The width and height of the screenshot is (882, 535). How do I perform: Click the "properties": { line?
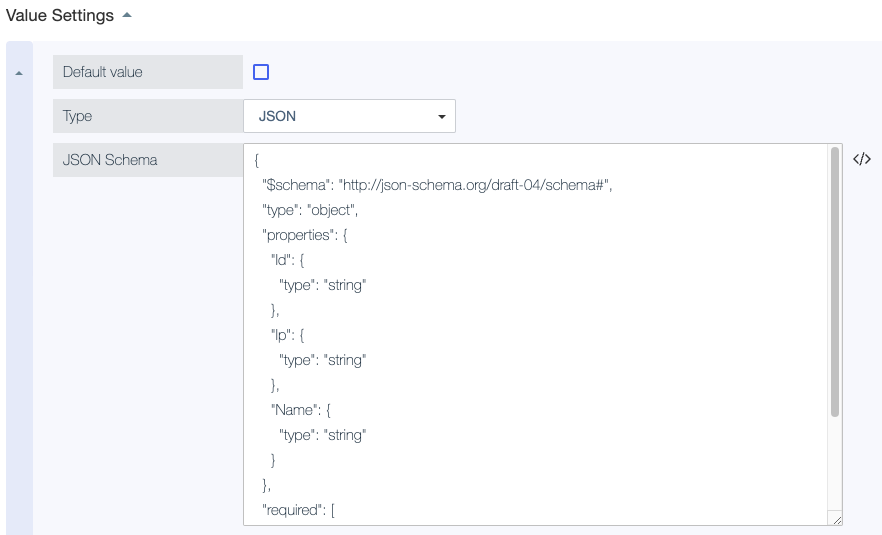click(x=305, y=235)
